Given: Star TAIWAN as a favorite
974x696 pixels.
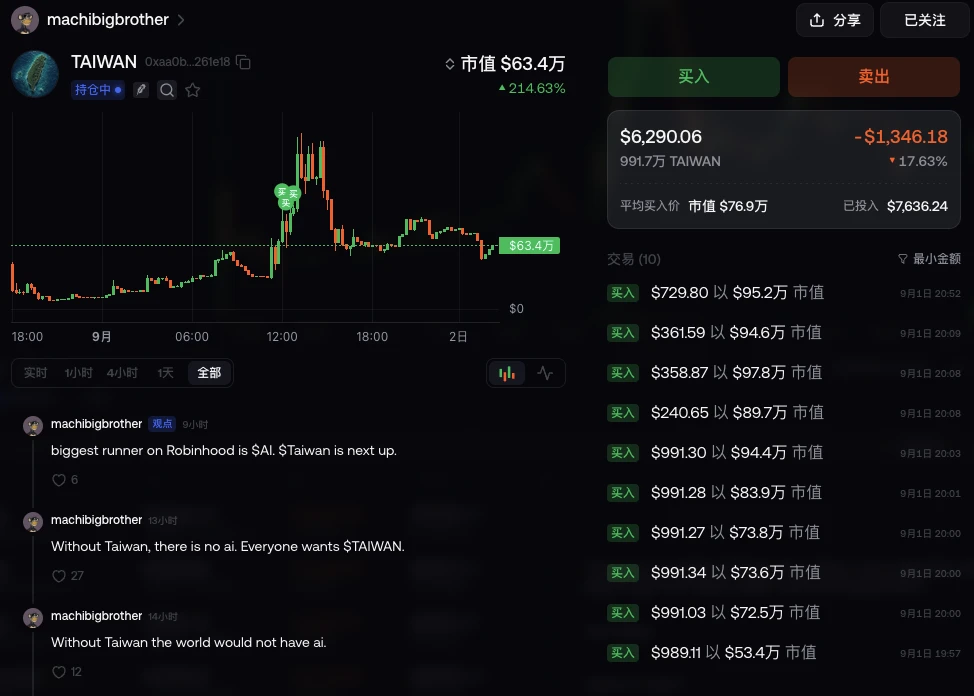Looking at the screenshot, I should pos(193,90).
